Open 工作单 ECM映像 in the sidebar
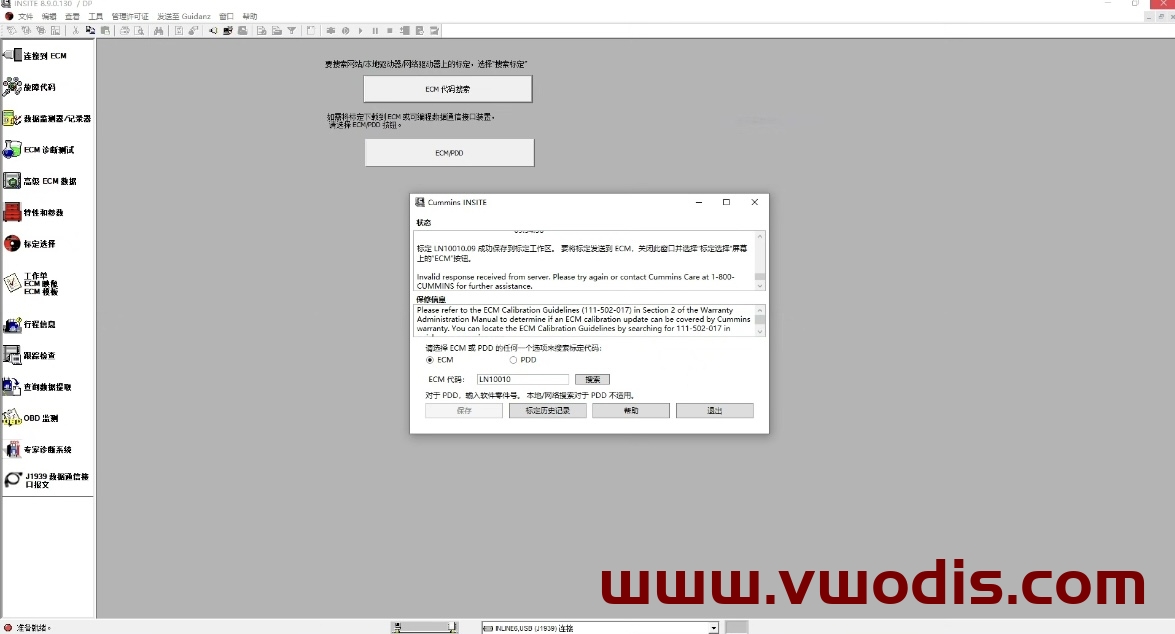Viewport: 1175px width, 634px height. [31, 283]
